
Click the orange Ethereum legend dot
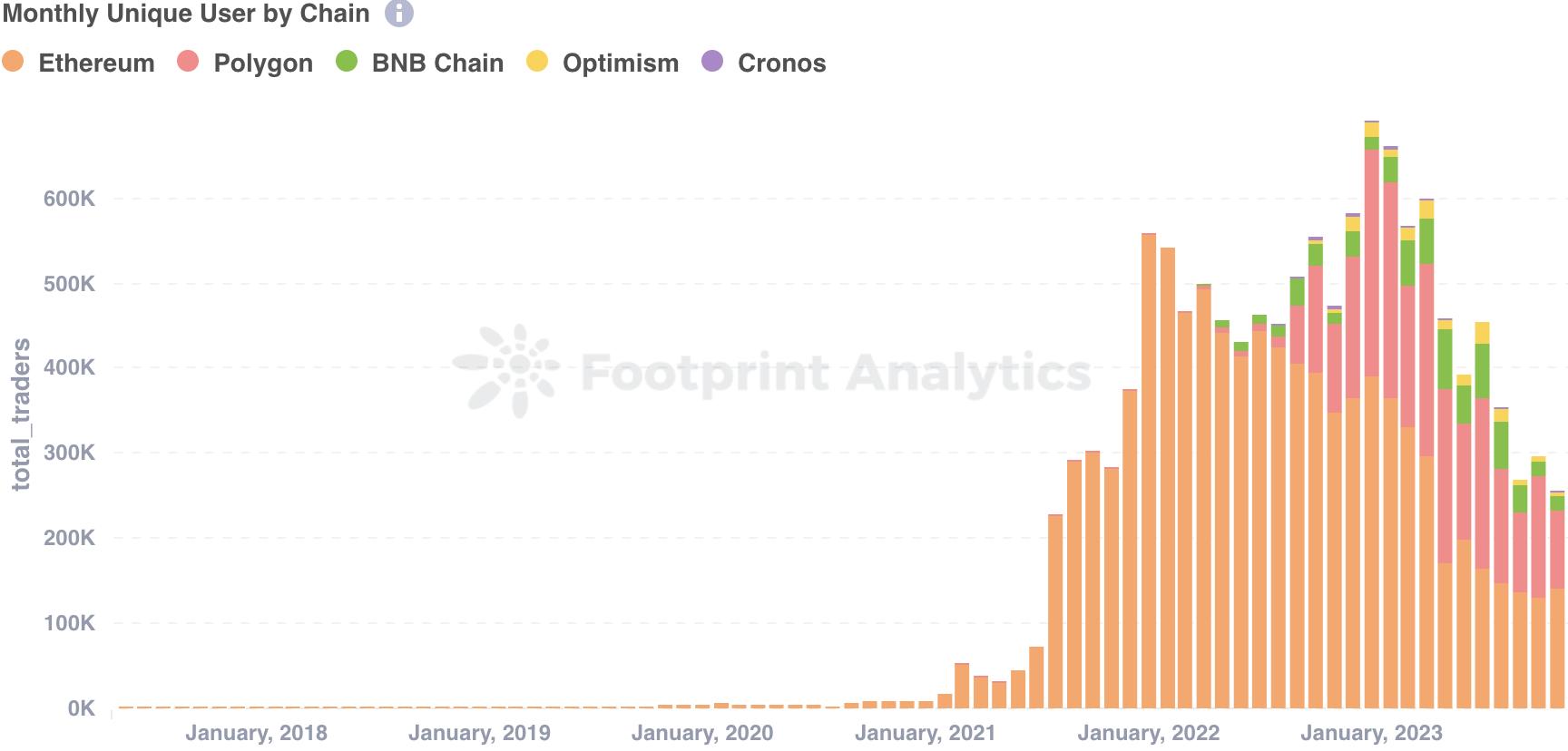13,62
